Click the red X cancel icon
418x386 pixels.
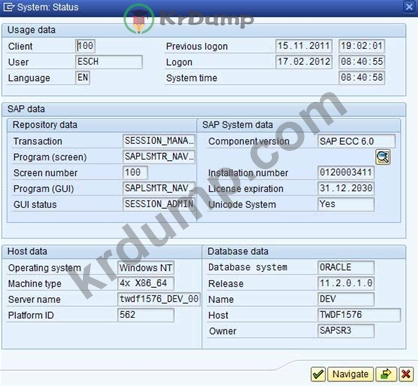point(406,374)
